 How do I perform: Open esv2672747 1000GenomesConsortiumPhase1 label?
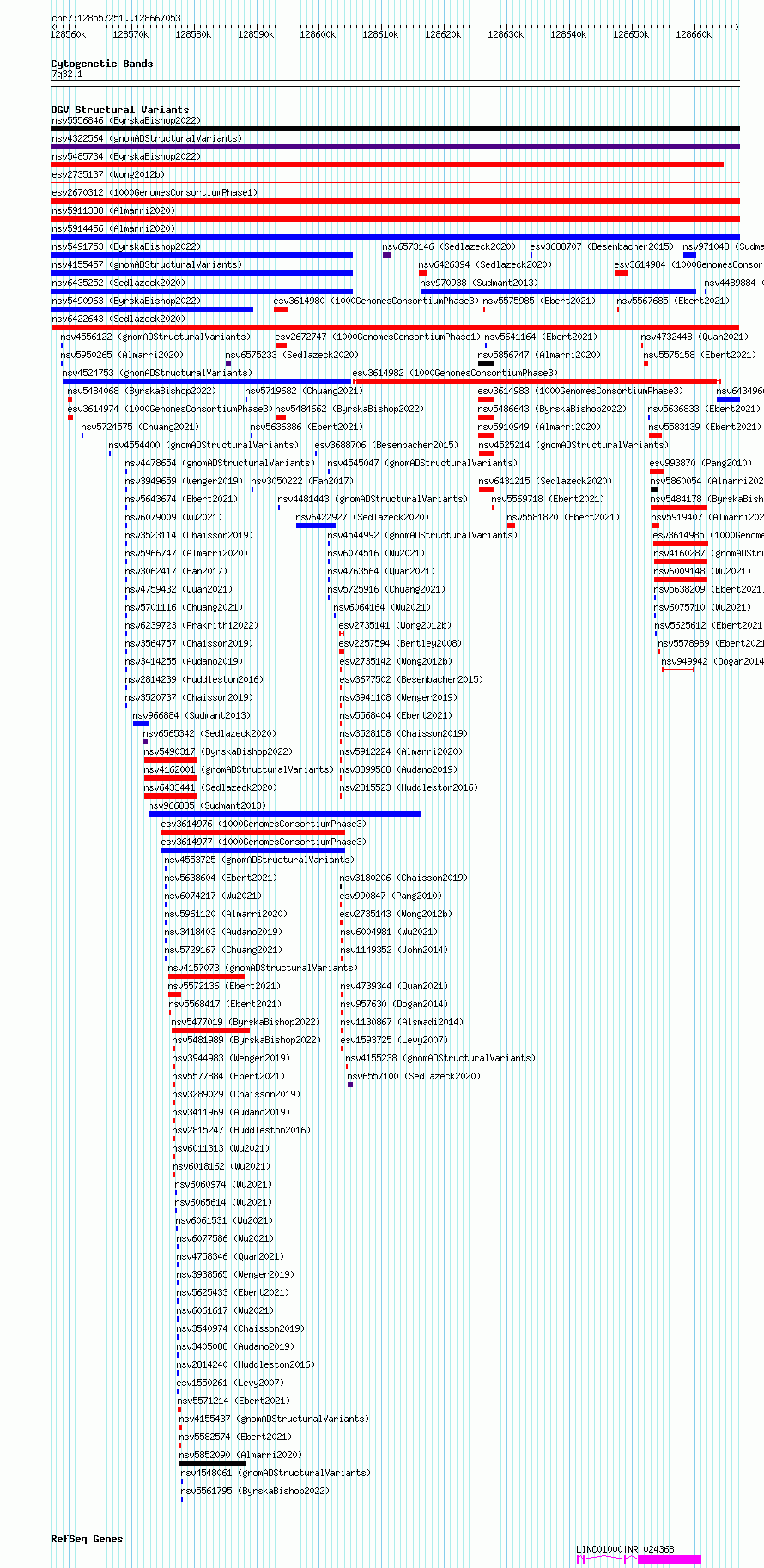tap(379, 337)
